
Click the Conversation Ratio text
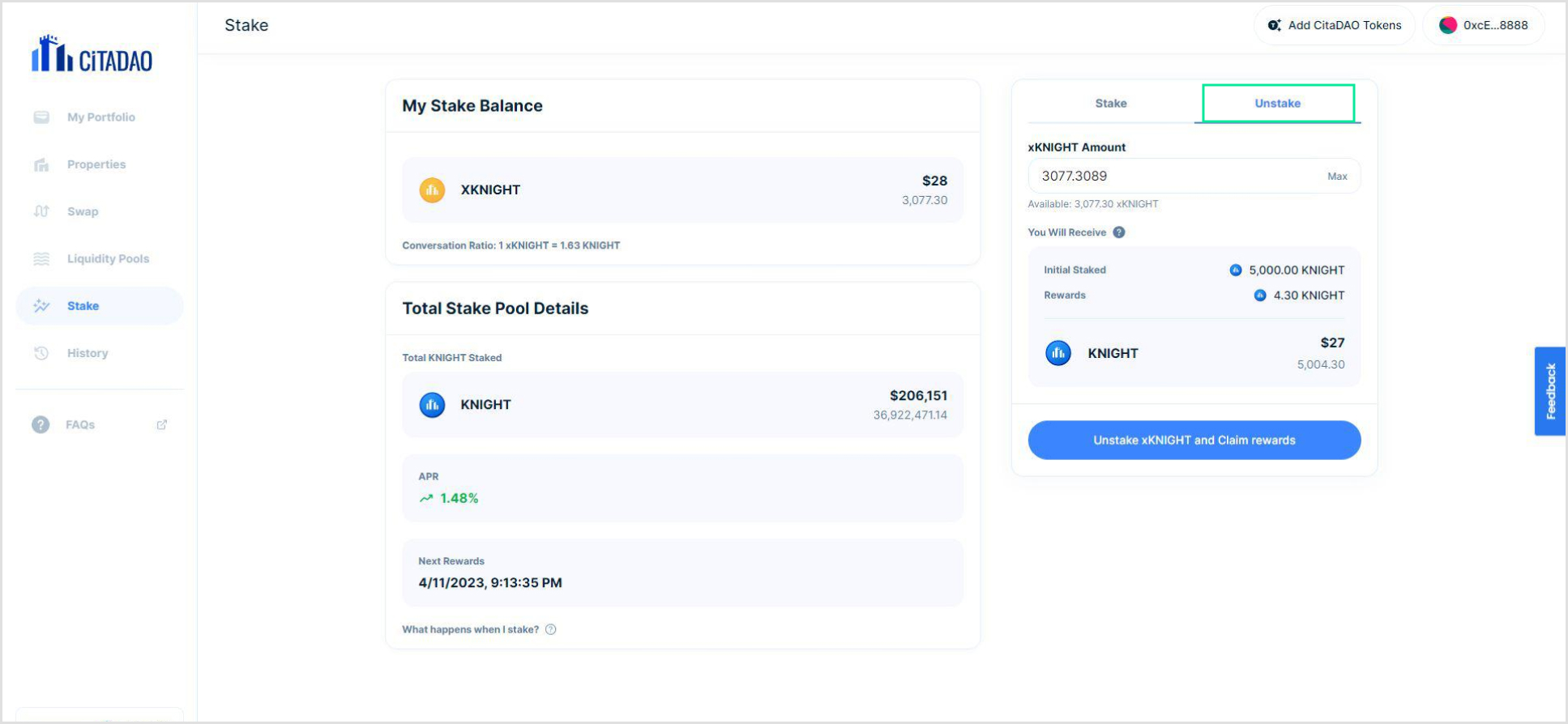pos(511,245)
